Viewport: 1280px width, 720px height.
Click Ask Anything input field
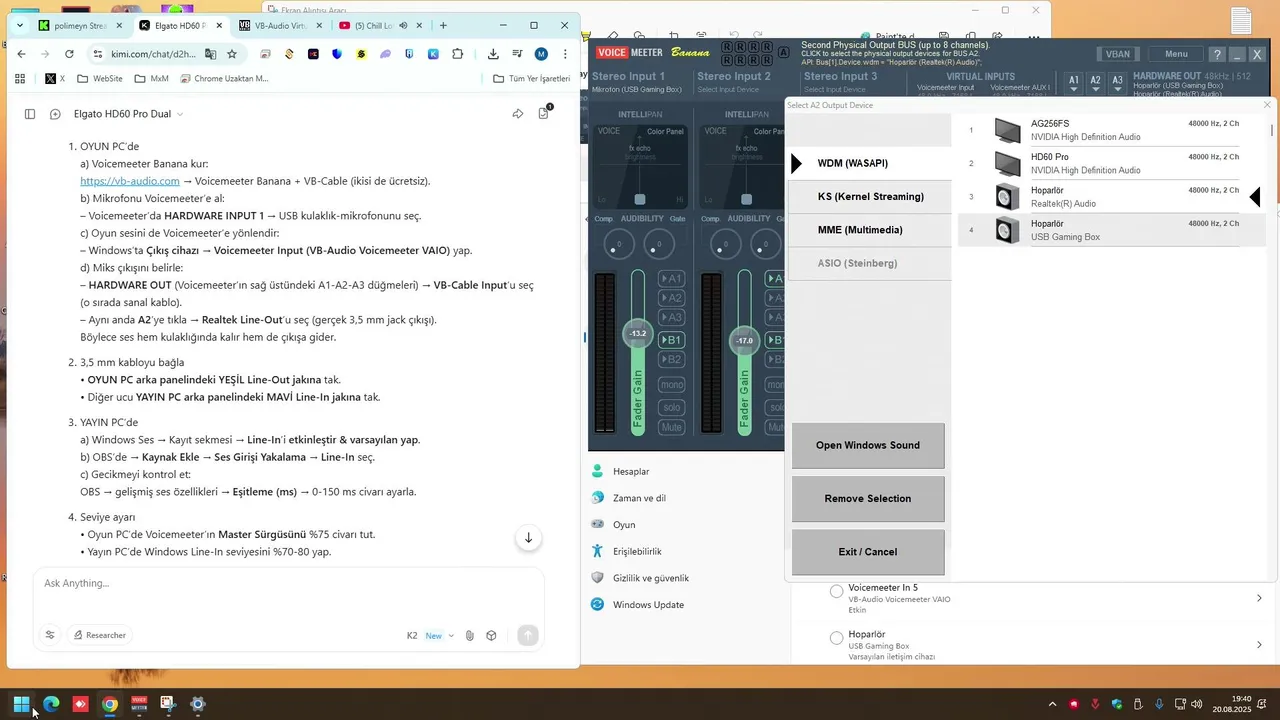coord(288,583)
